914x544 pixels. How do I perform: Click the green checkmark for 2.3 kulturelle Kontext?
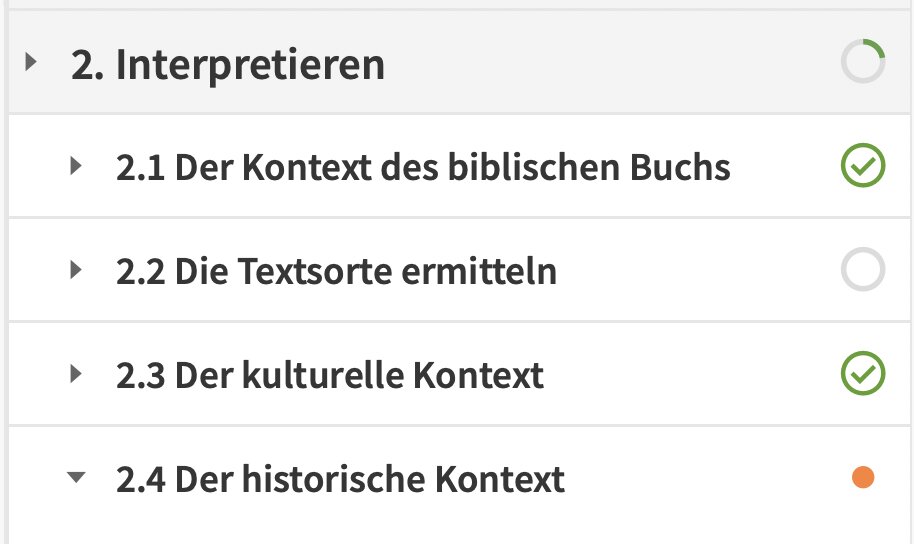(x=863, y=373)
